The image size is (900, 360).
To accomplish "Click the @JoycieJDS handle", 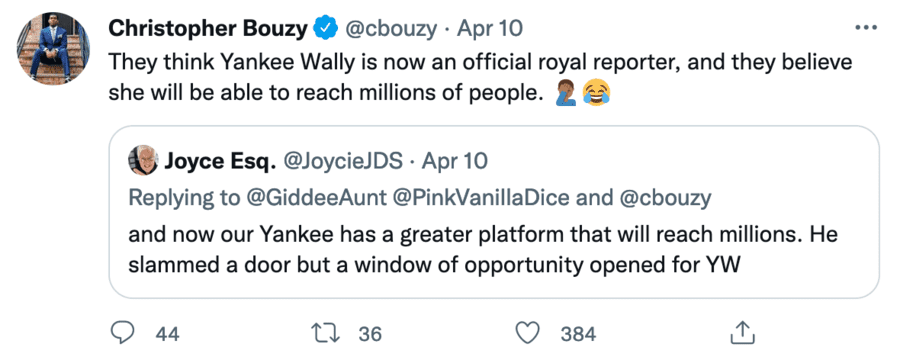I will coord(343,161).
